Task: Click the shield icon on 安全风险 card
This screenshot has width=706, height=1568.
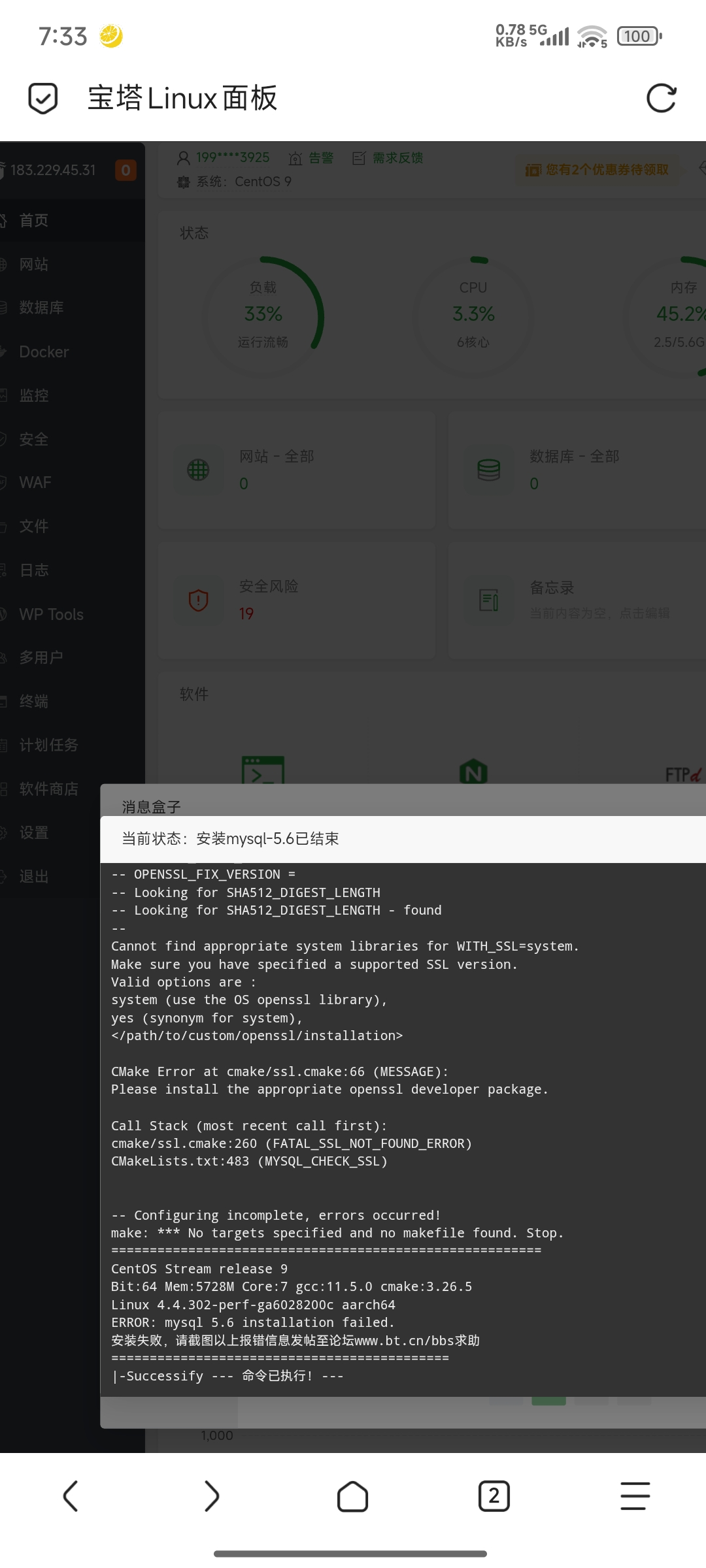Action: click(x=198, y=600)
